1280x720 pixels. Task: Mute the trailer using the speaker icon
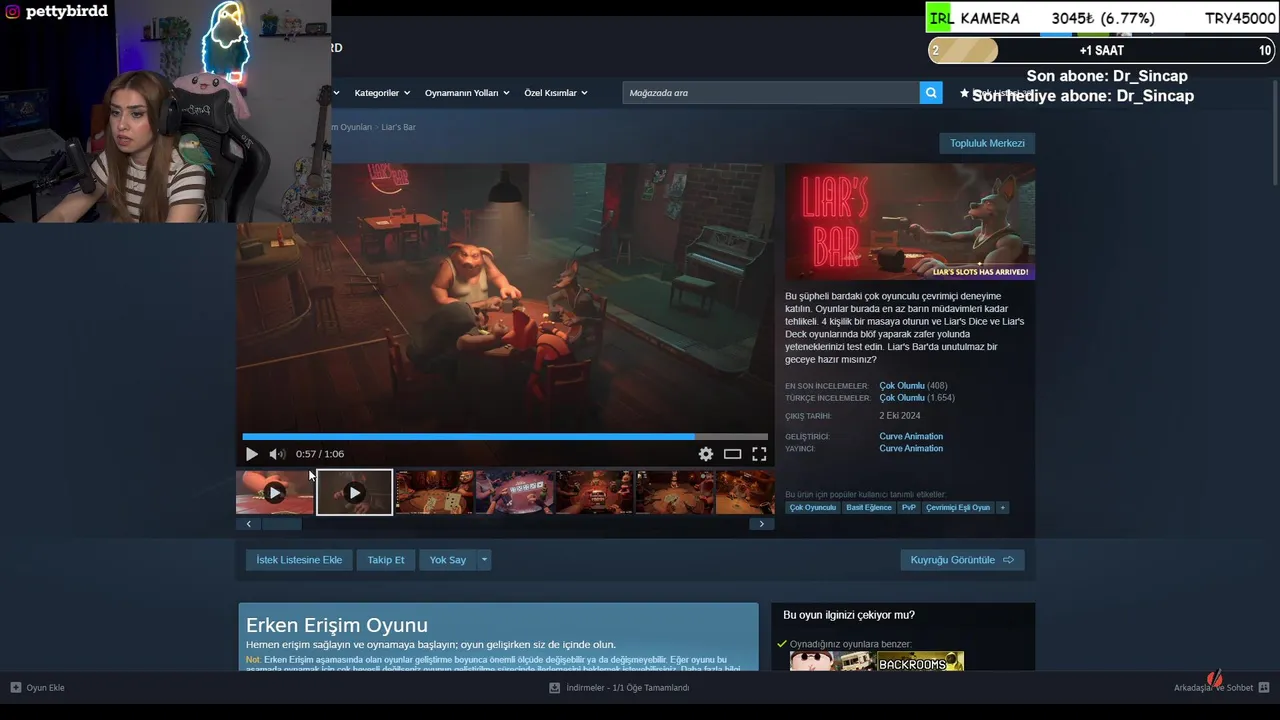point(277,454)
